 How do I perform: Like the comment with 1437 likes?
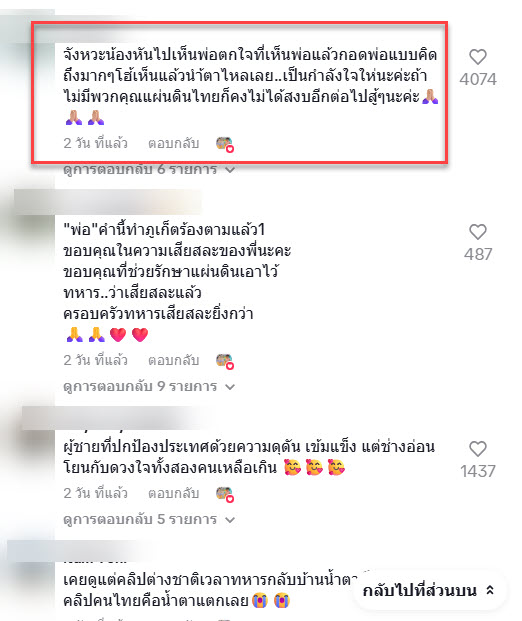[478, 449]
